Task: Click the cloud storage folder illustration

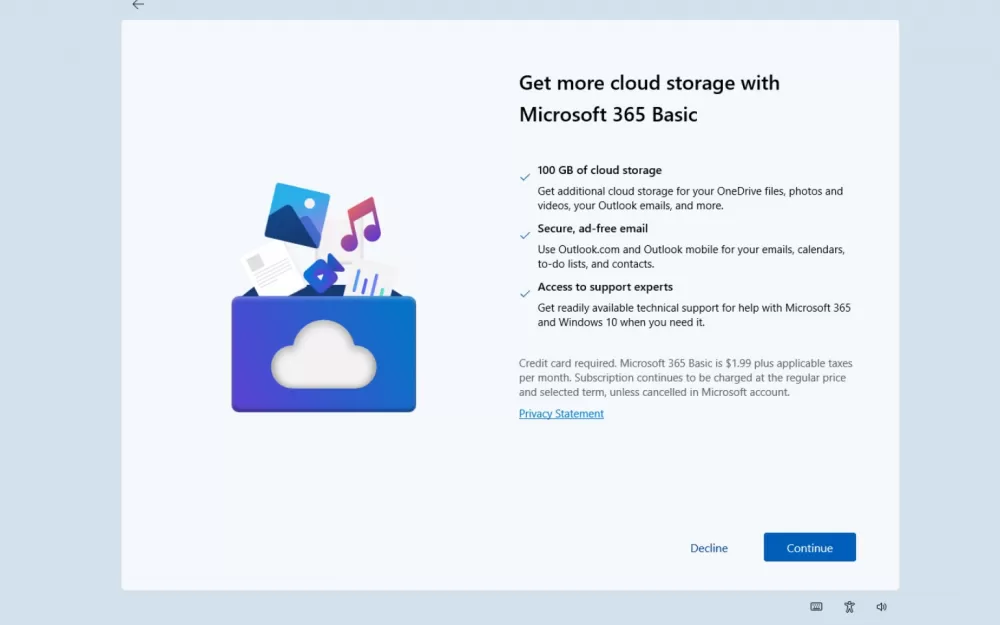Action: (x=323, y=297)
